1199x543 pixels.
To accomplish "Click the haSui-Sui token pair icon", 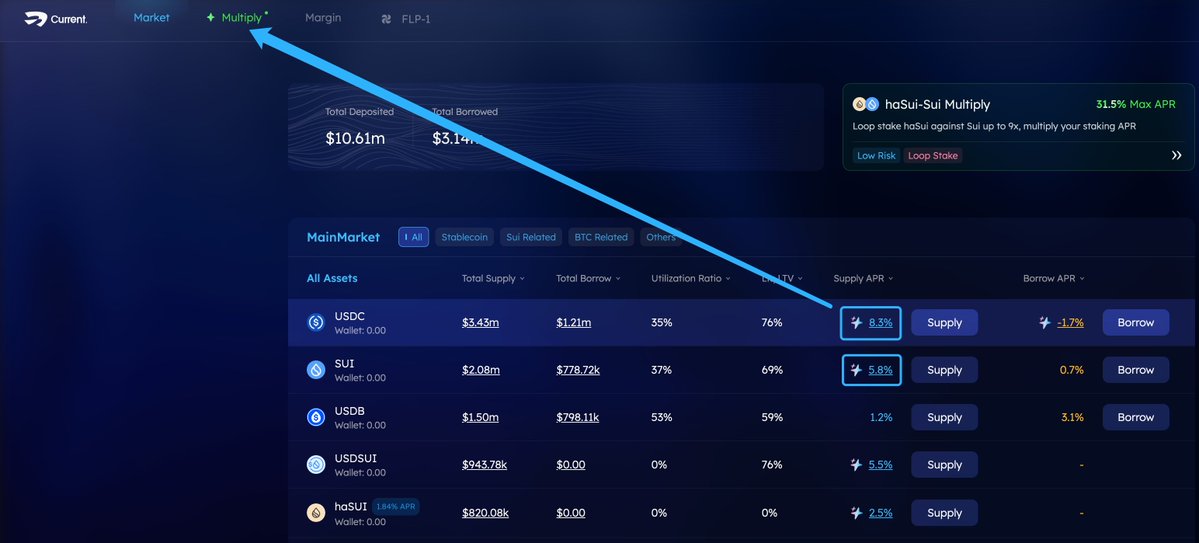I will tap(866, 104).
